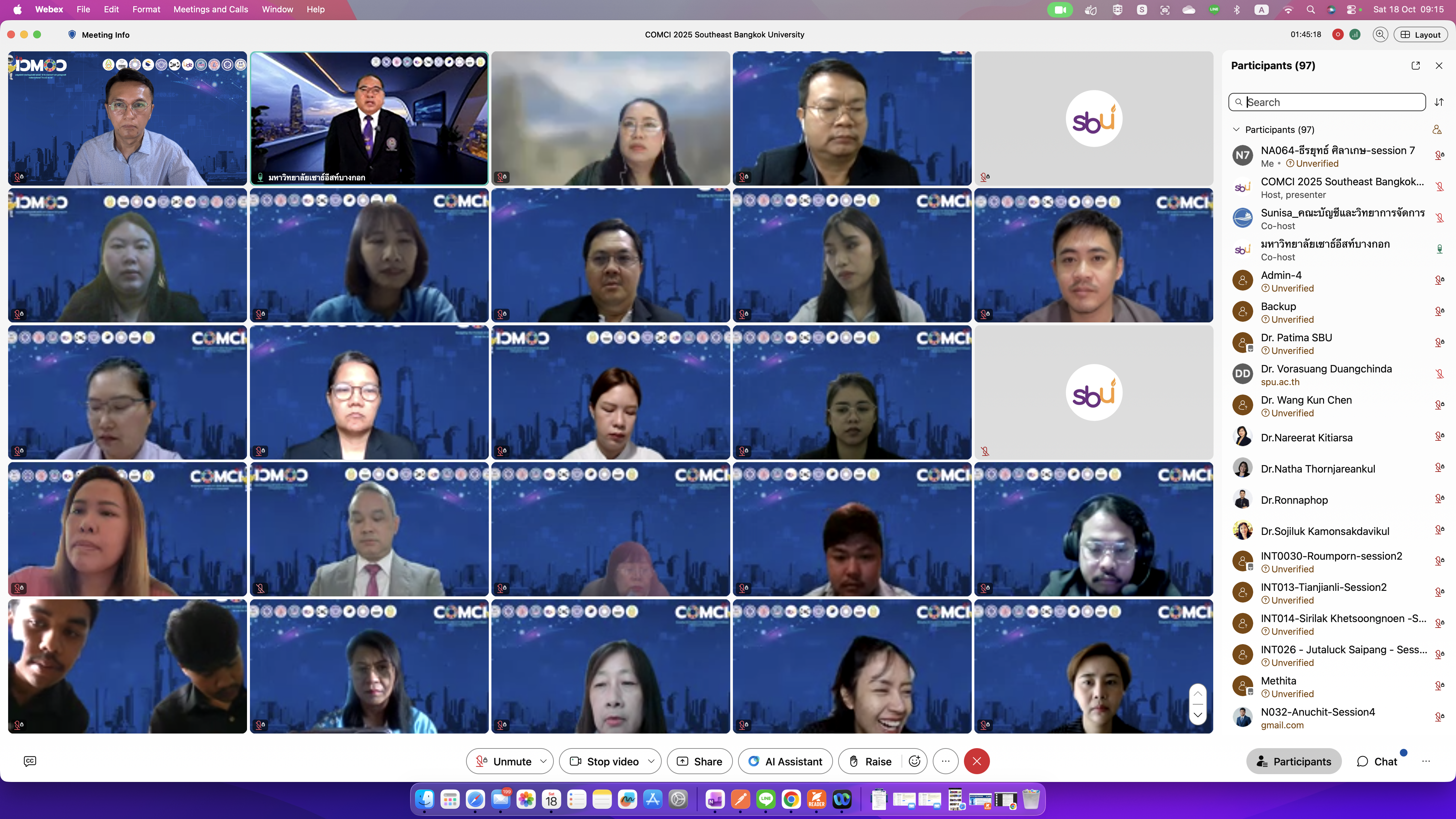Click the sort participants icon

tap(1439, 102)
